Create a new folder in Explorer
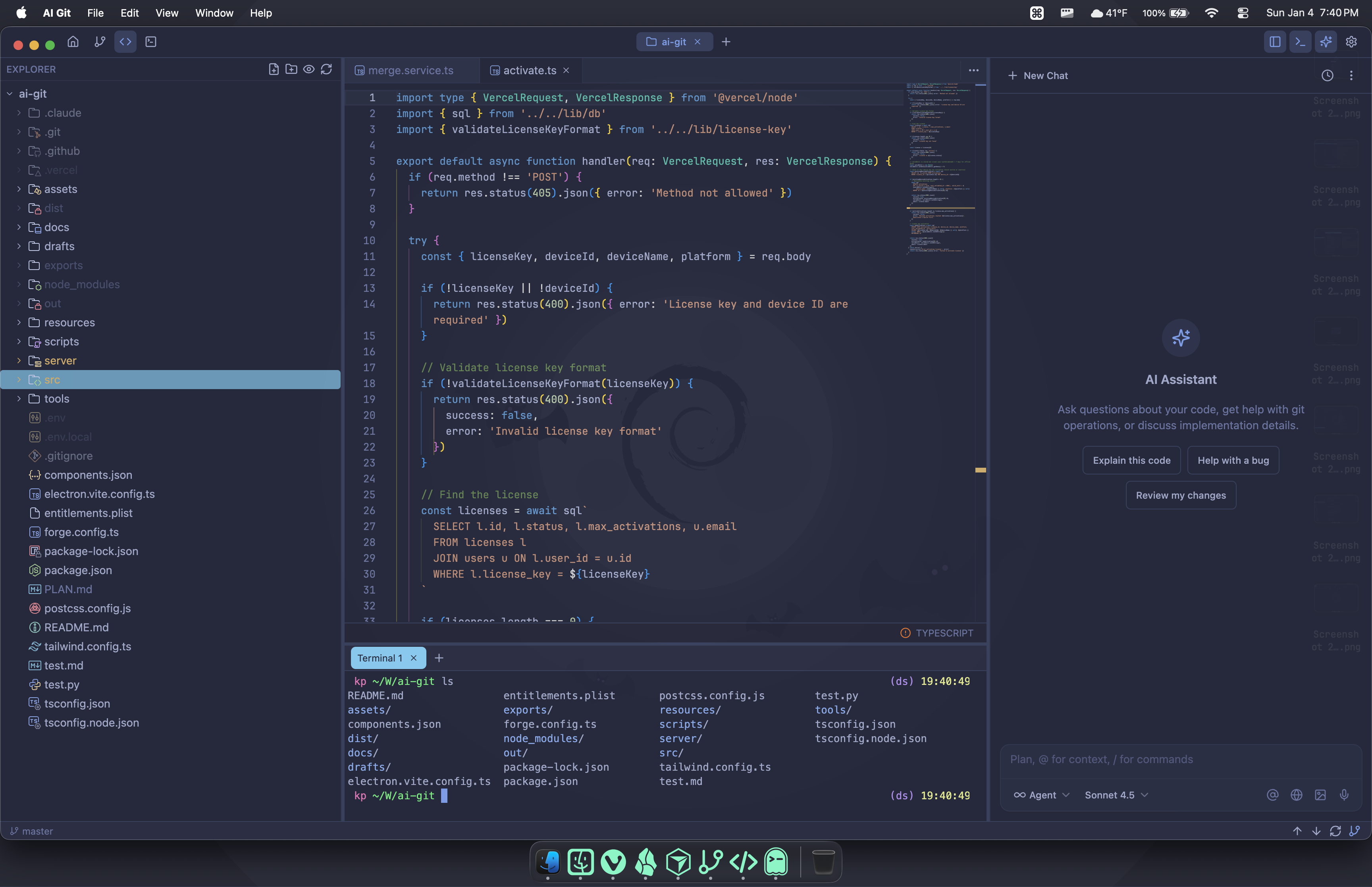1372x887 pixels. click(x=291, y=69)
